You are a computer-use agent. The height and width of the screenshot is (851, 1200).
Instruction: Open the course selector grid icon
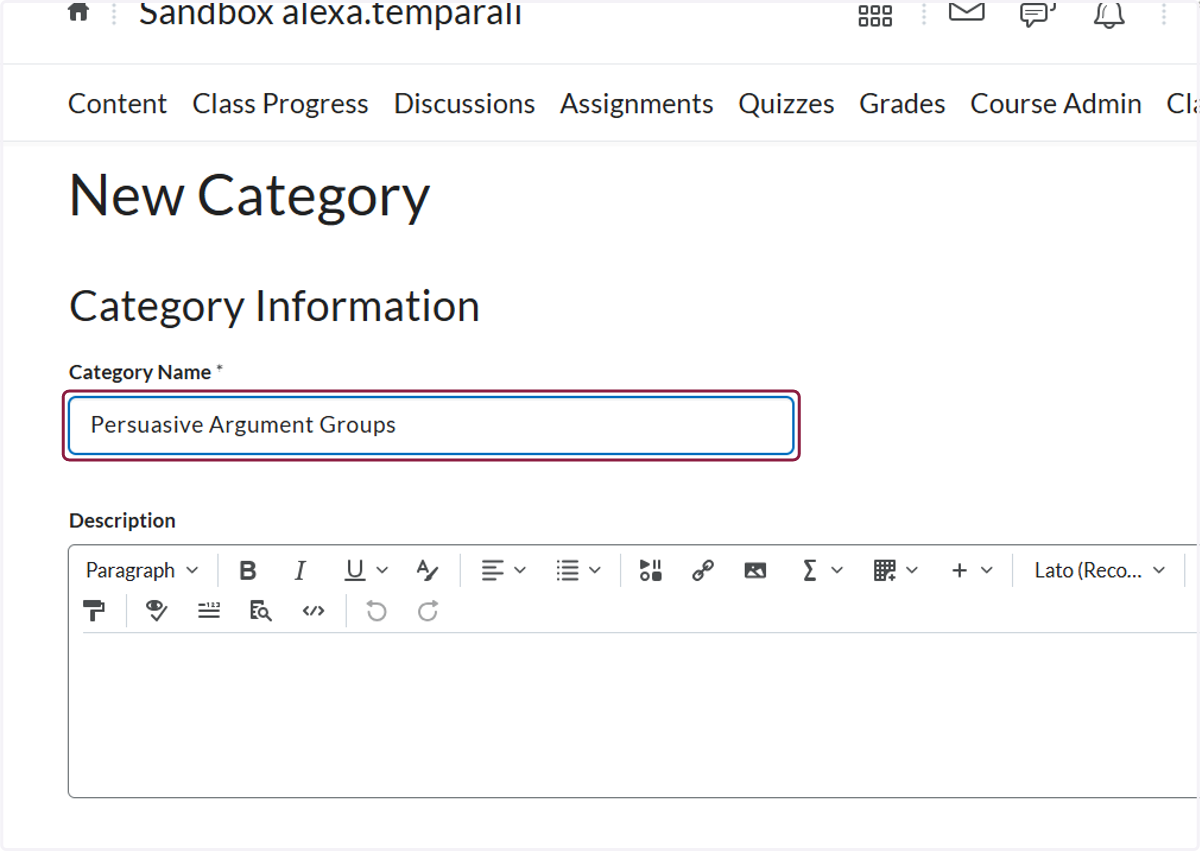click(875, 15)
